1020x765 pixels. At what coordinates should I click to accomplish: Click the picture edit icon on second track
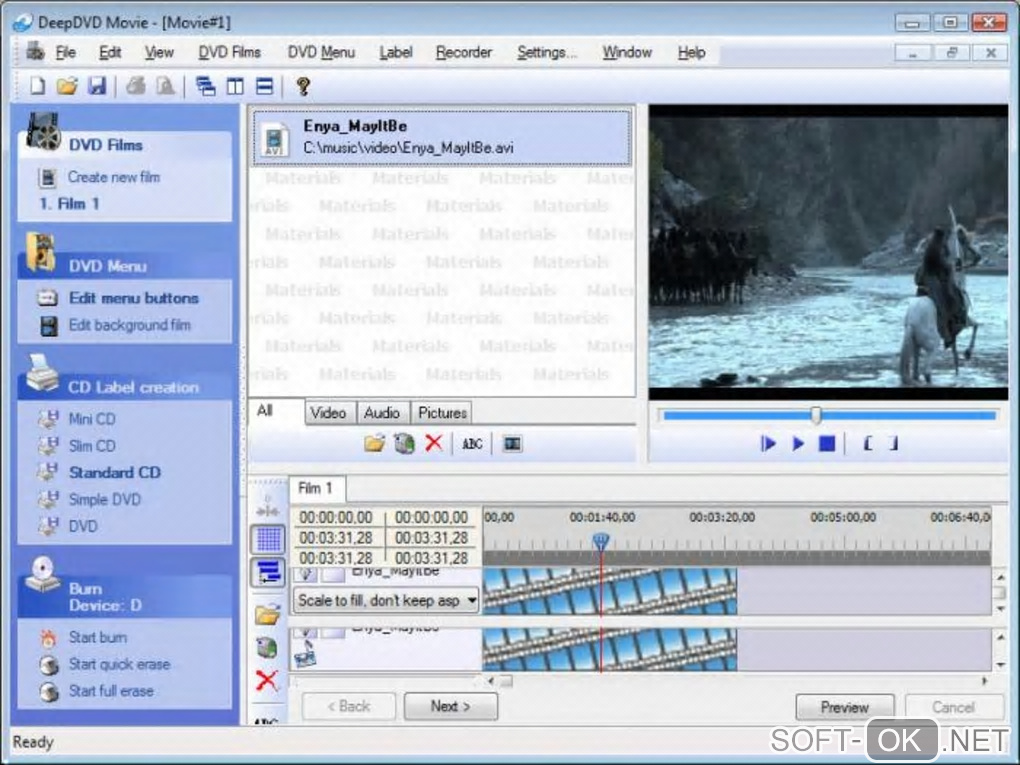(x=305, y=654)
